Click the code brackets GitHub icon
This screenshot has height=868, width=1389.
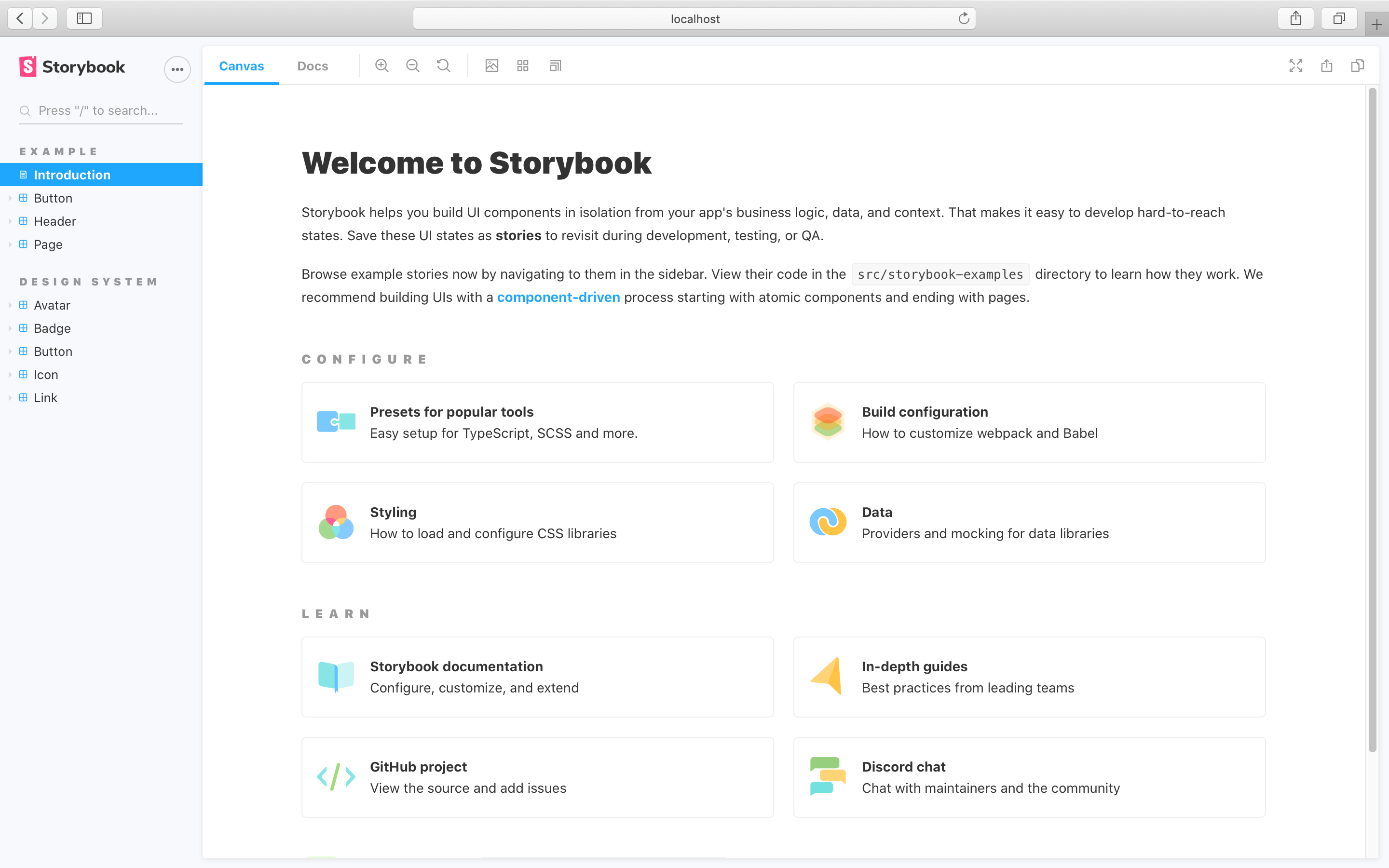pyautogui.click(x=336, y=777)
